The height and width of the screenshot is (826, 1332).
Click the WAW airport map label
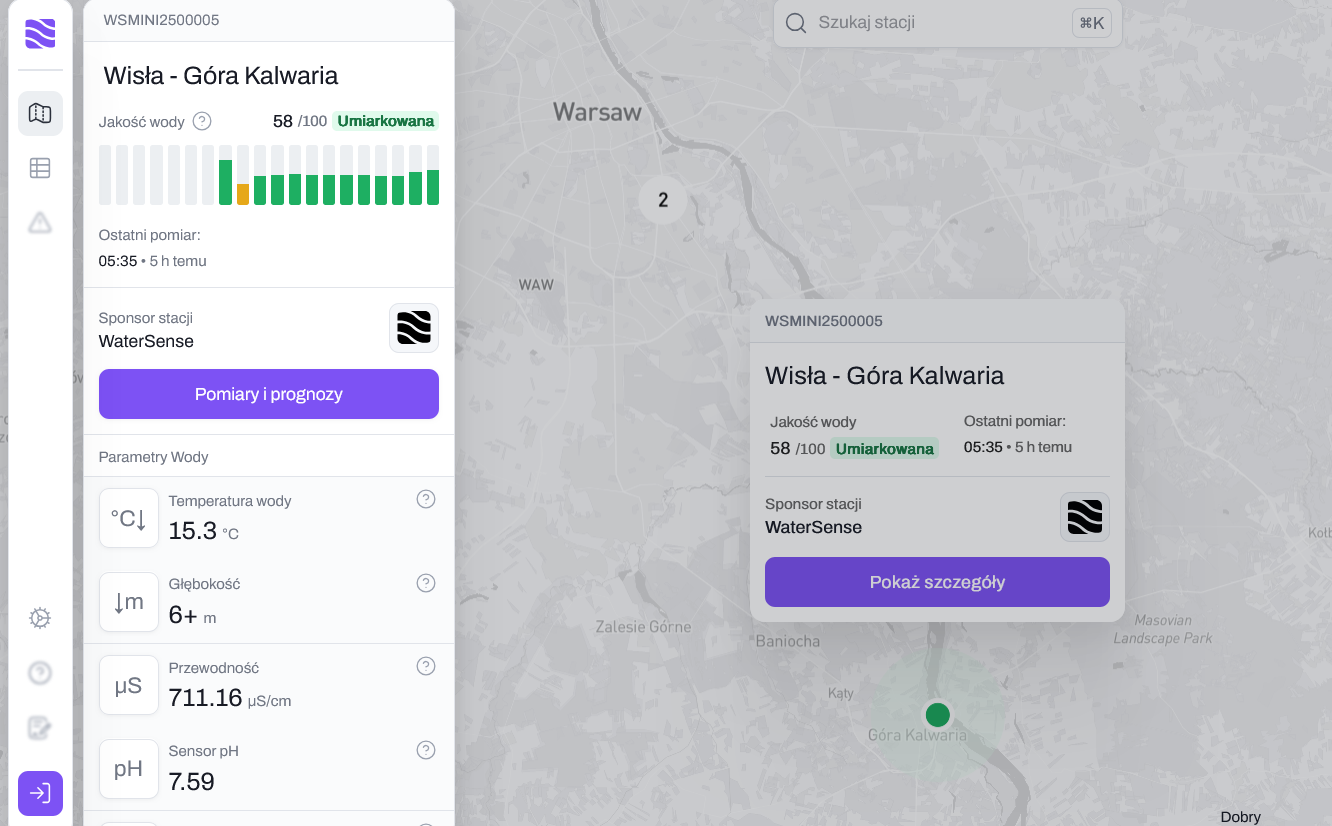(536, 285)
